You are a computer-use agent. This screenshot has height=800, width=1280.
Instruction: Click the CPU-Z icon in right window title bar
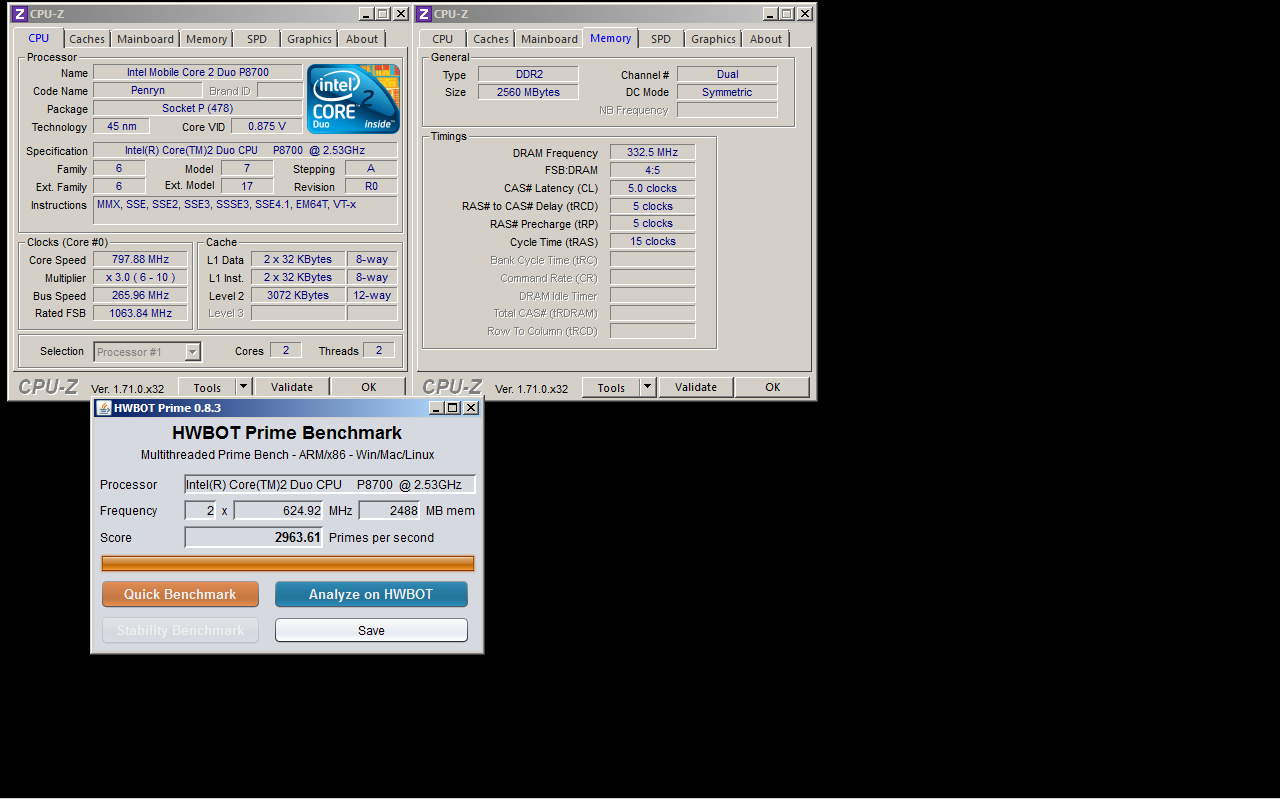(x=423, y=14)
